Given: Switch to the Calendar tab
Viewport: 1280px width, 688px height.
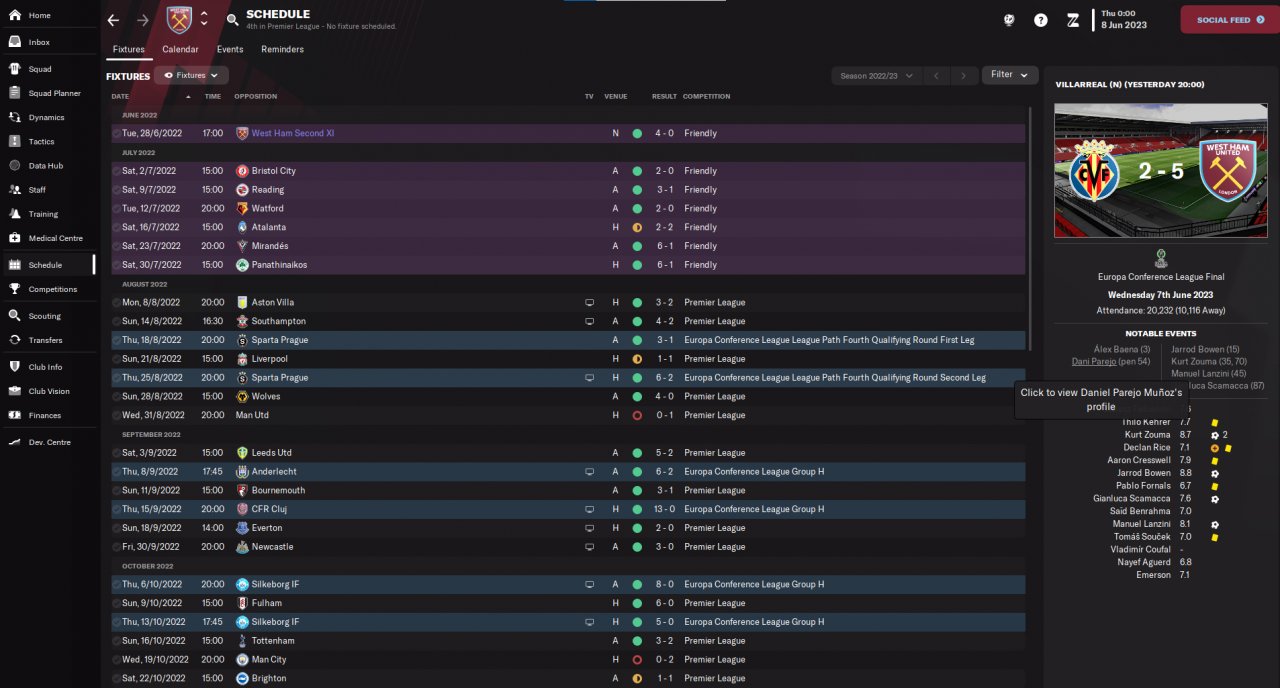Looking at the screenshot, I should coord(180,49).
